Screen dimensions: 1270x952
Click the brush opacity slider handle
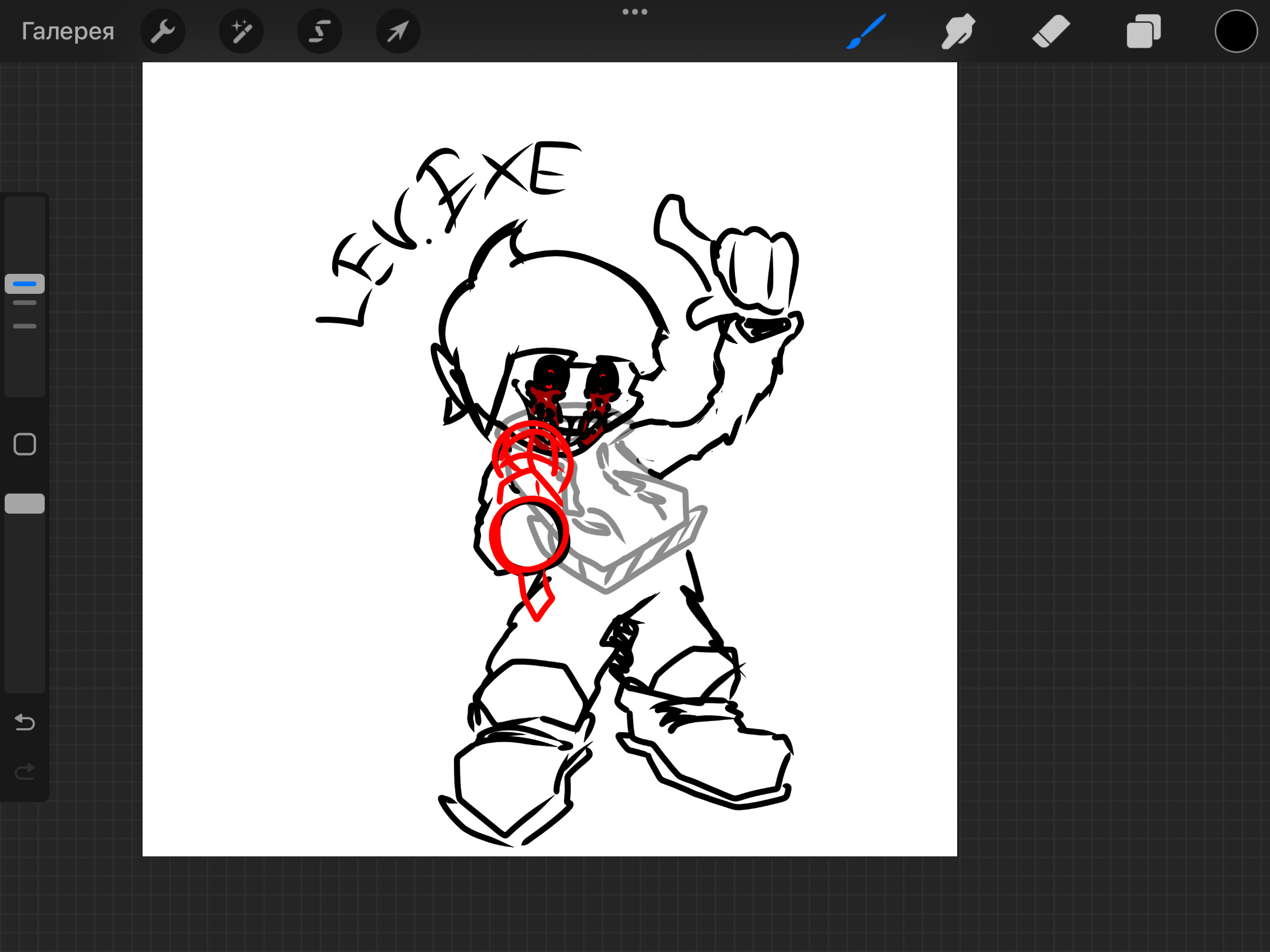tap(25, 504)
